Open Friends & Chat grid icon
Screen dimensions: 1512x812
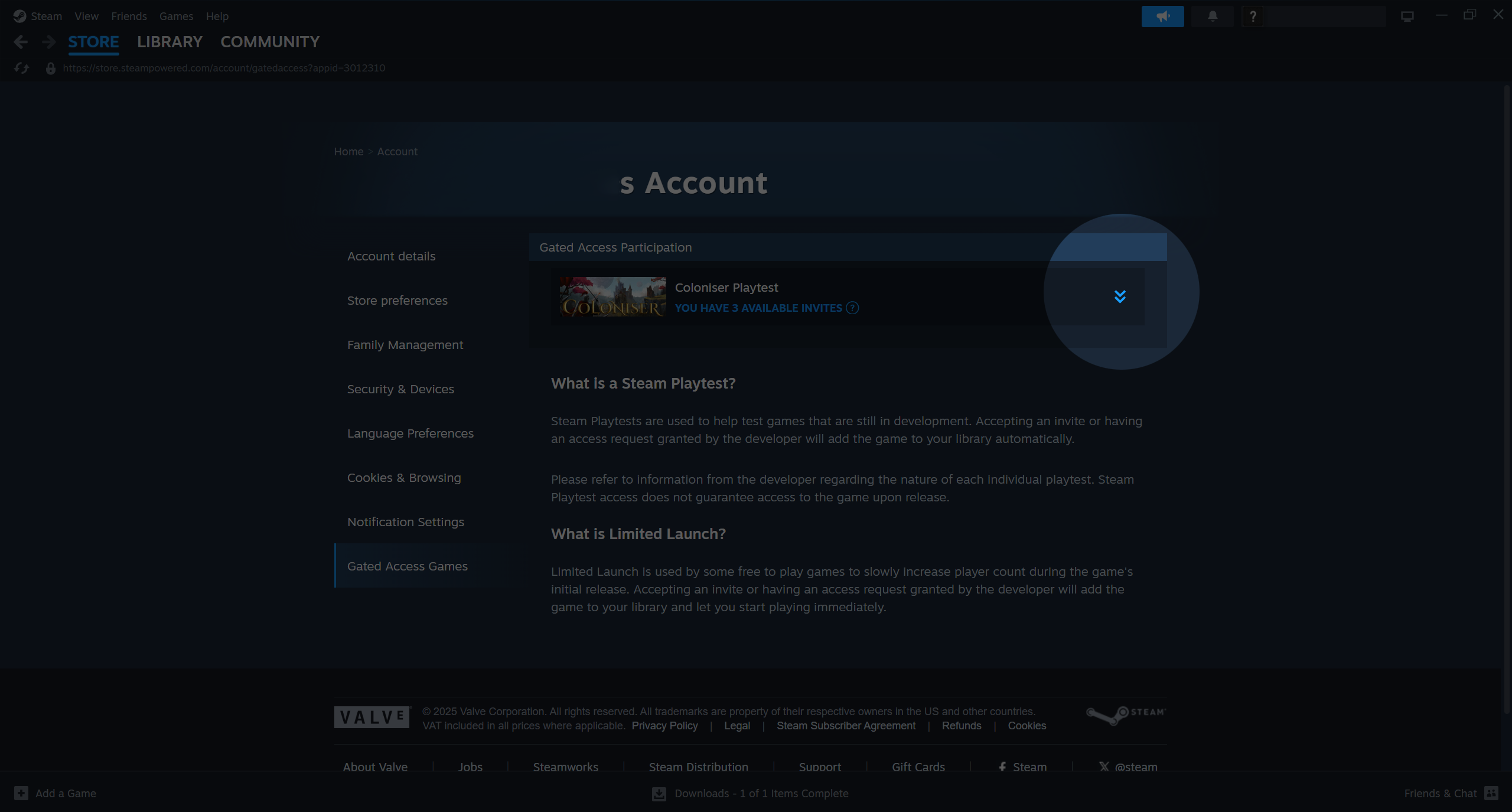[1491, 793]
